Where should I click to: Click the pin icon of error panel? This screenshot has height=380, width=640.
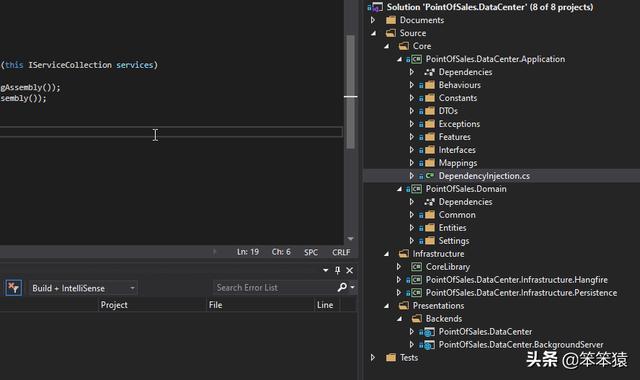click(x=338, y=270)
